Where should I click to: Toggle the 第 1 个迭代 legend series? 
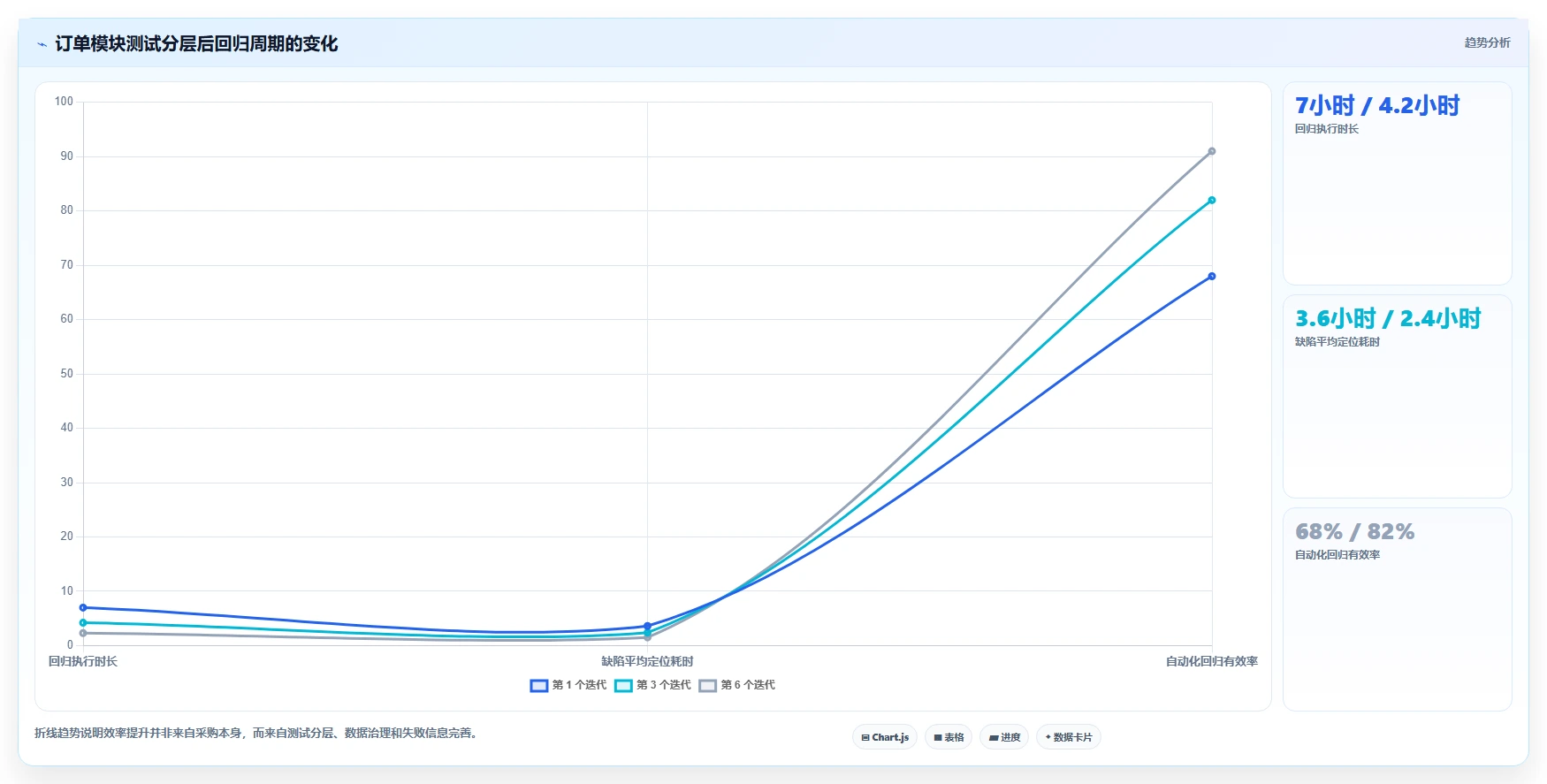point(568,685)
